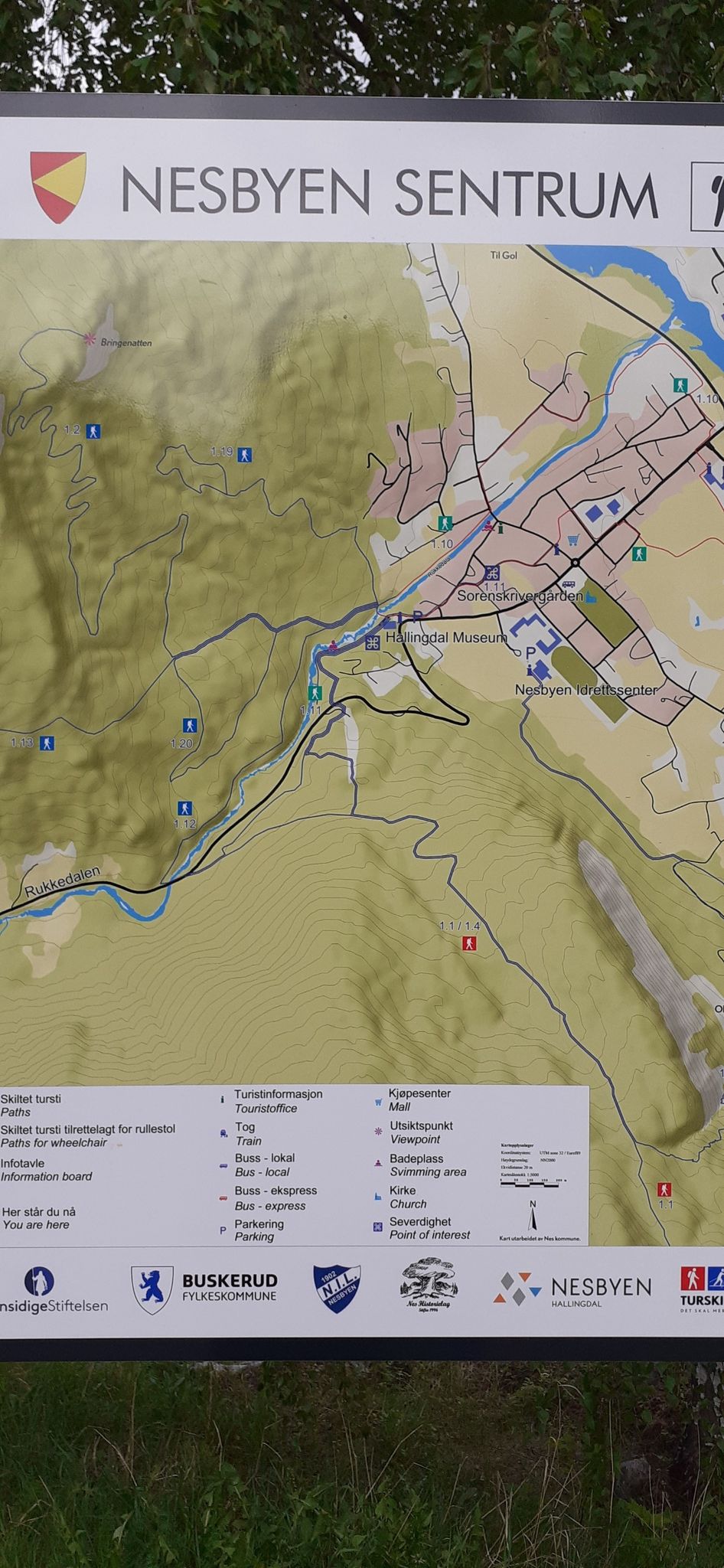
Task: Click the 'Sorenskrivergården' label
Action: click(x=520, y=595)
